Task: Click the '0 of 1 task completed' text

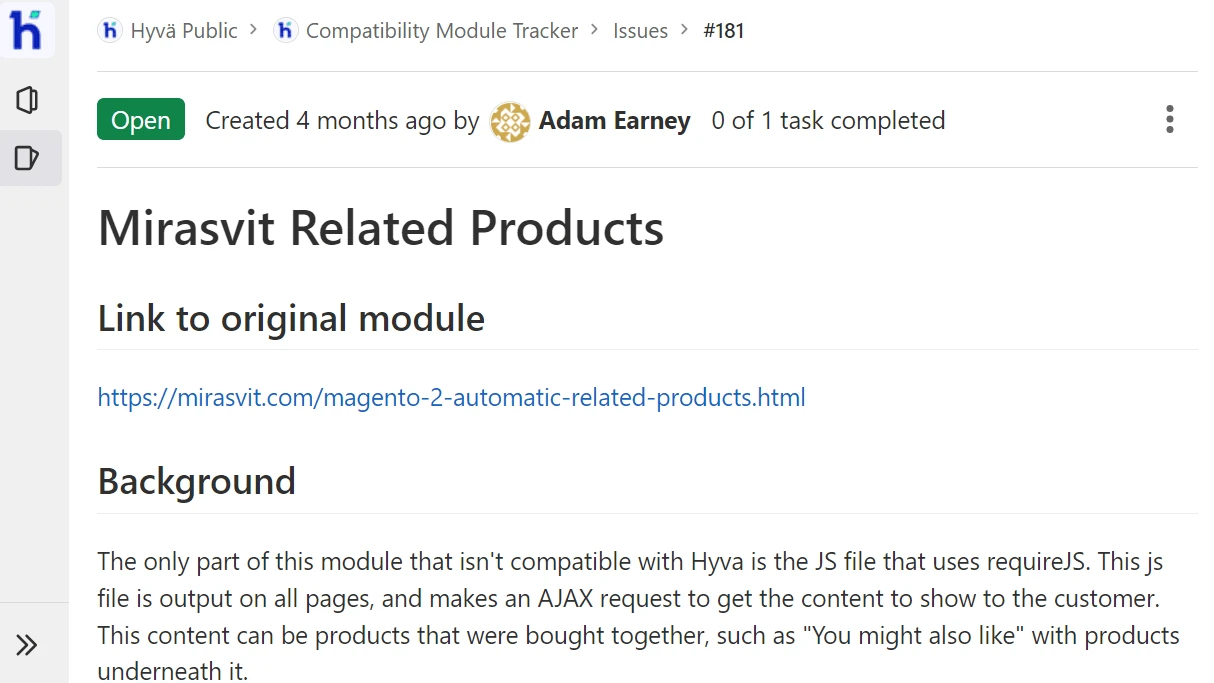Action: tap(828, 121)
